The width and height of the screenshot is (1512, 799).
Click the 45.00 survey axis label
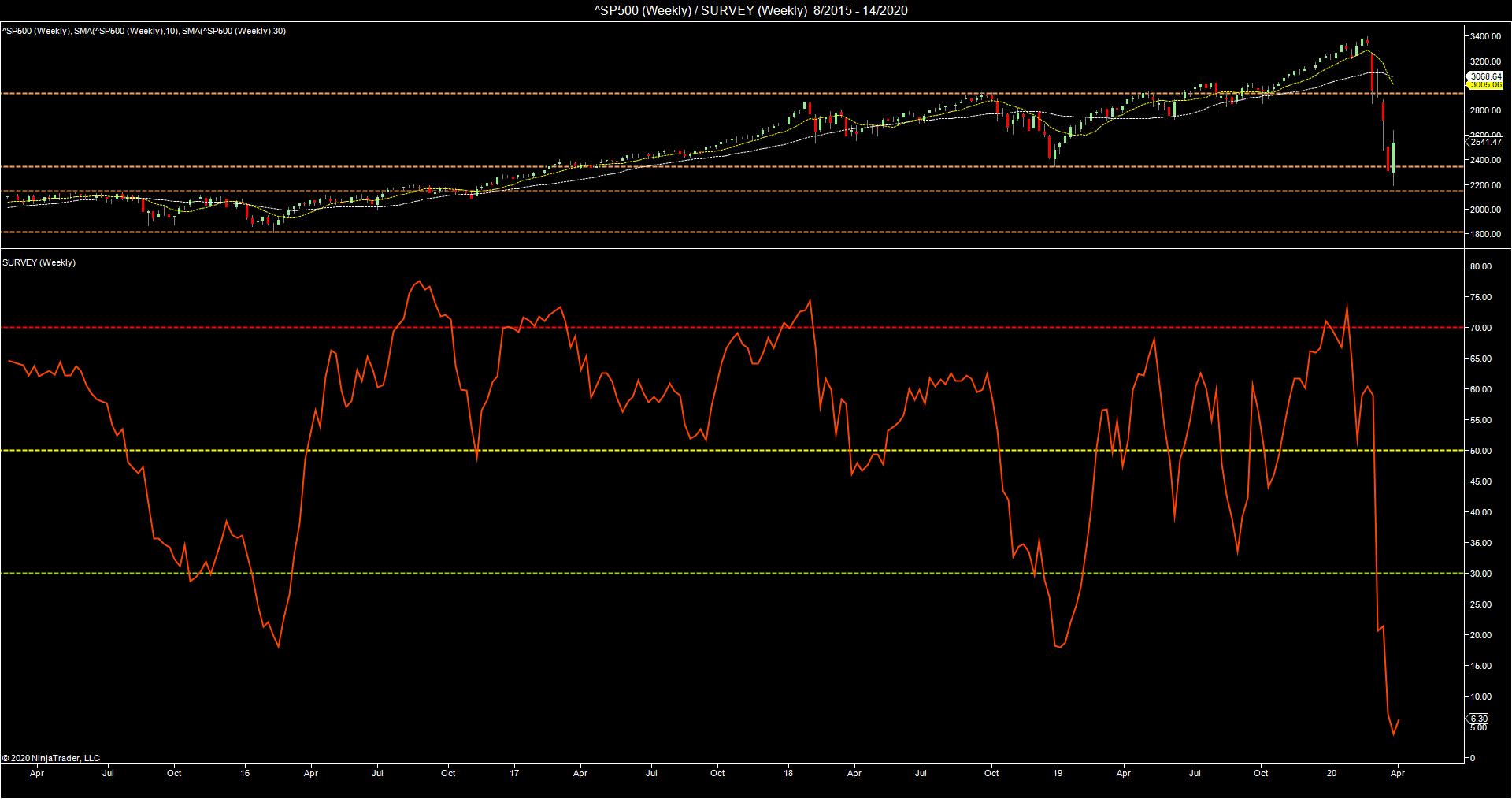point(1480,481)
